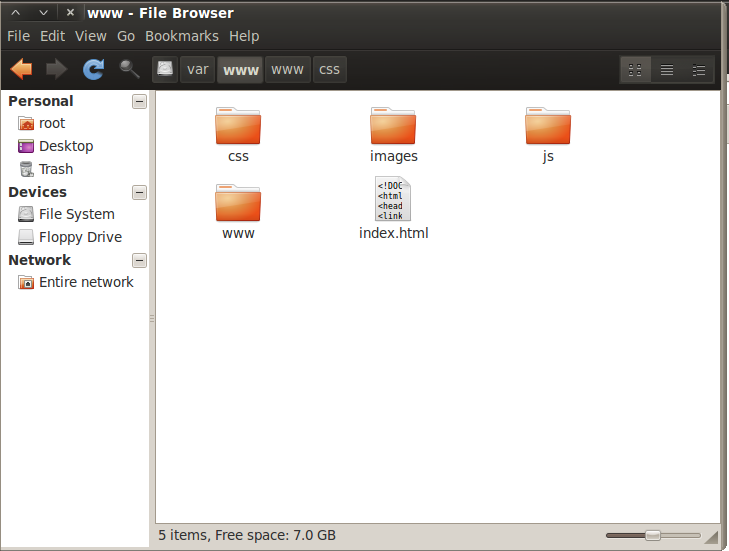Click the window resize grip corner
The width and height of the screenshot is (729, 551).
coord(711,538)
